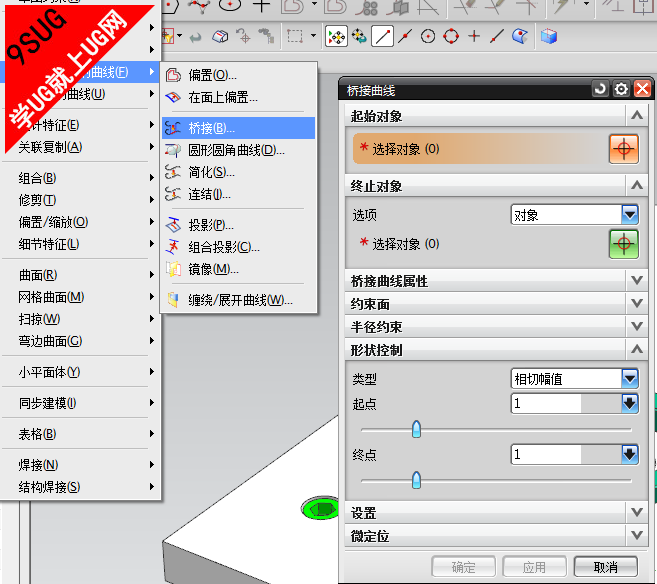Open the 组合(B) submenu

click(79, 178)
